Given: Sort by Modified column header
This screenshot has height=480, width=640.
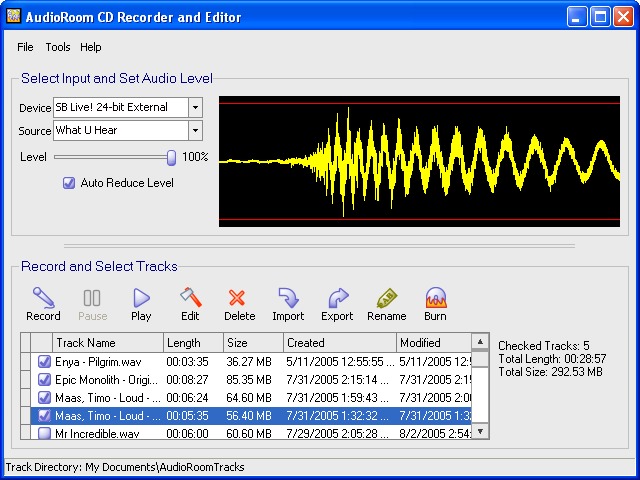Looking at the screenshot, I should tap(434, 343).
